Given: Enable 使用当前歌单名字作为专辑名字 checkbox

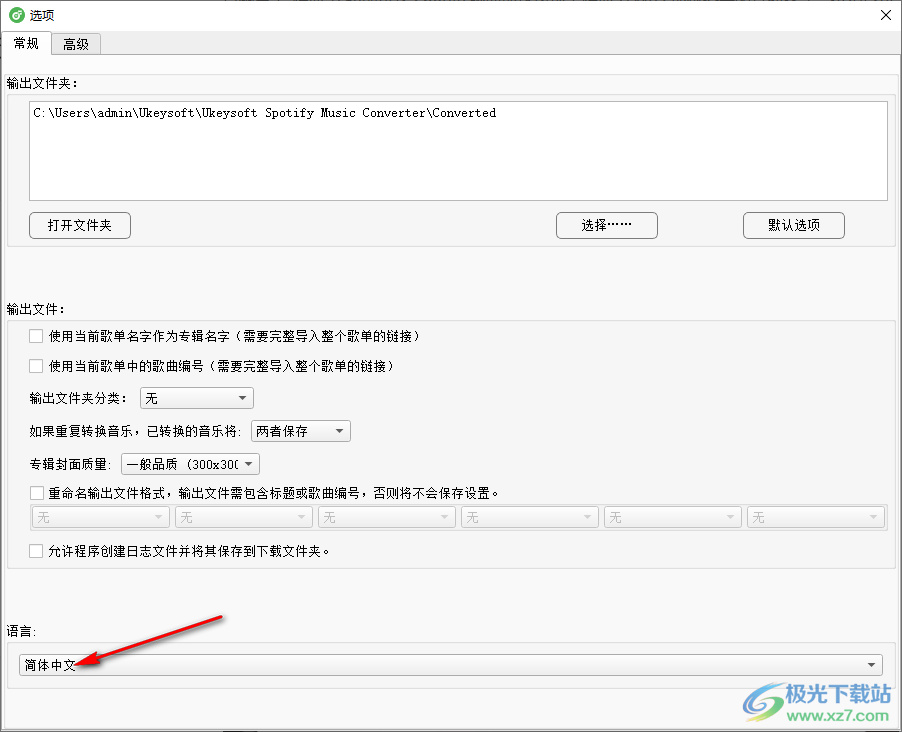Looking at the screenshot, I should pyautogui.click(x=36, y=336).
